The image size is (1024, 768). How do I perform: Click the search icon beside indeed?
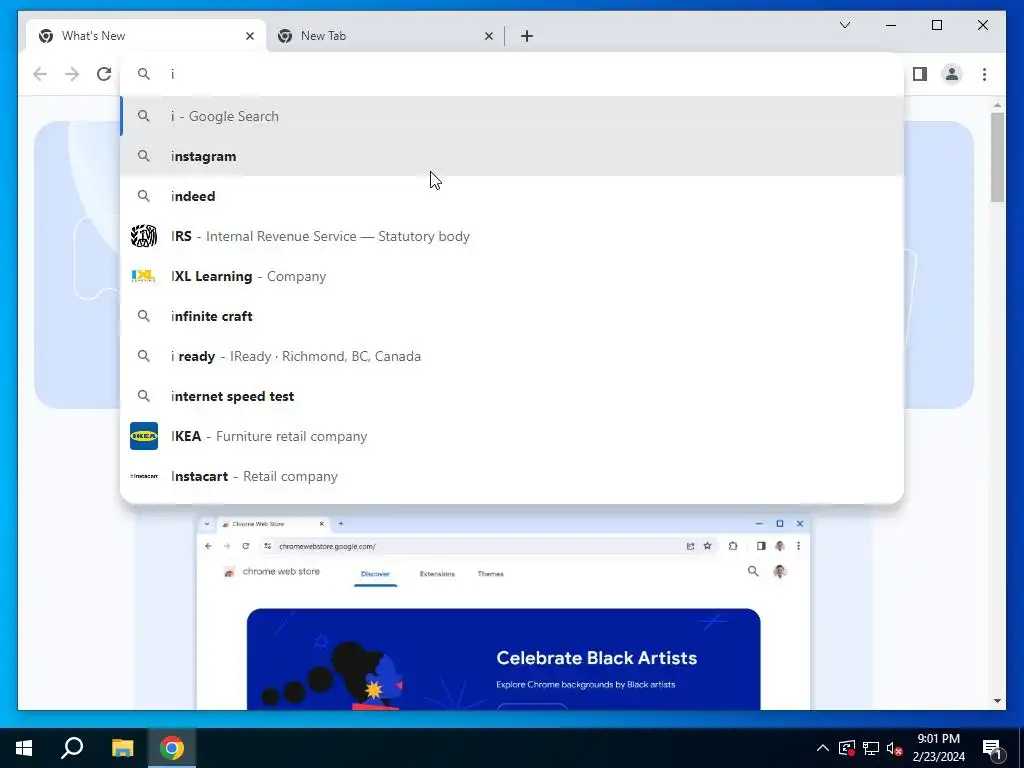pos(144,196)
